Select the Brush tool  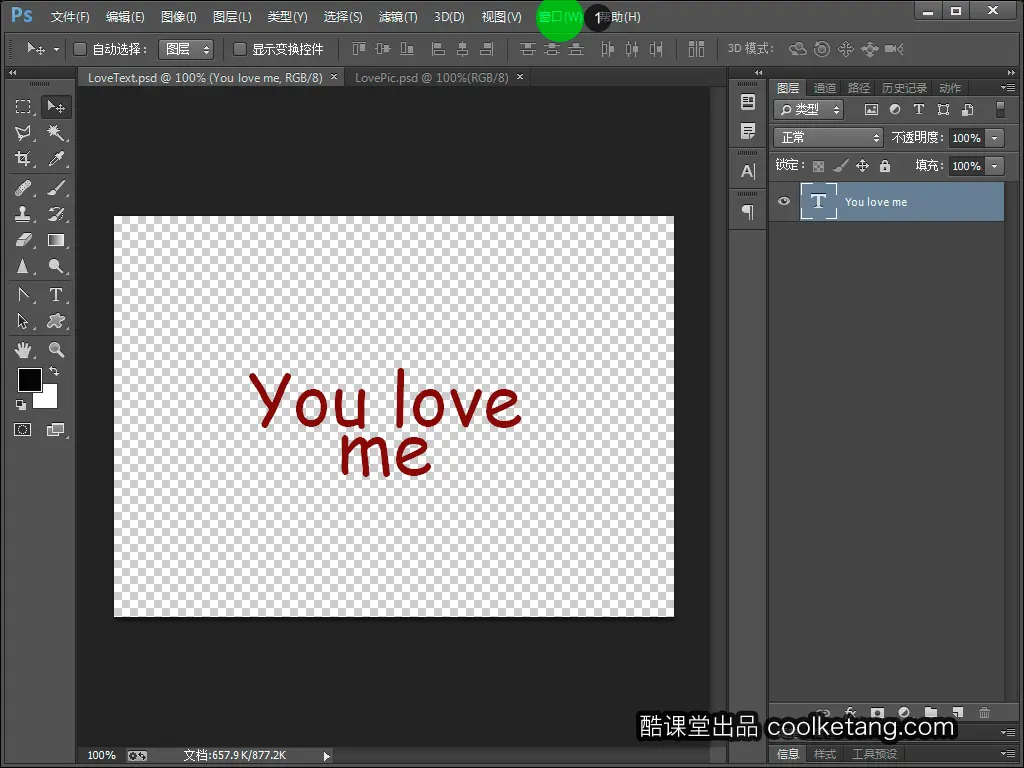(56, 188)
